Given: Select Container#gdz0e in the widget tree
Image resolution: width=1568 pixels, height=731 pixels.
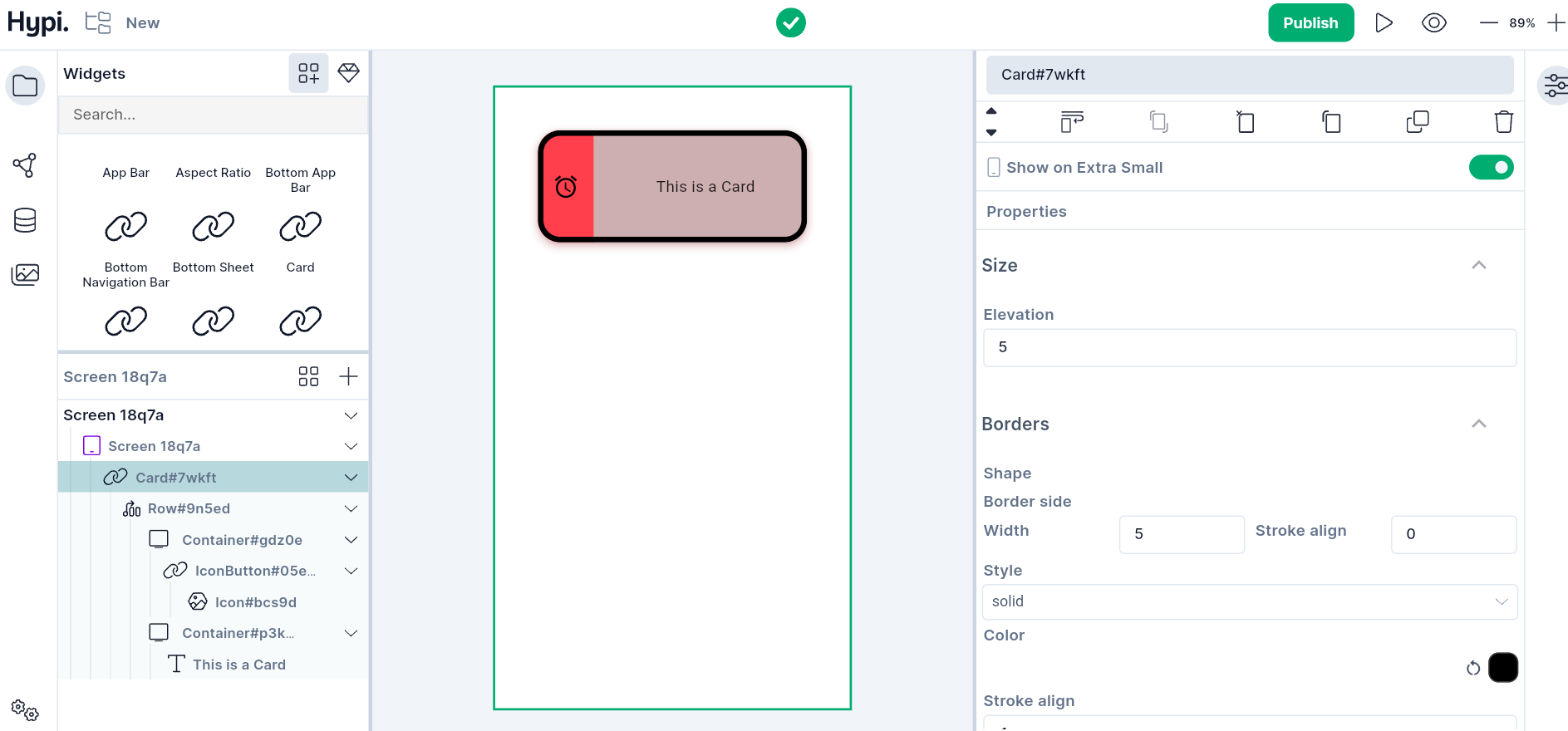Looking at the screenshot, I should coord(242,540).
